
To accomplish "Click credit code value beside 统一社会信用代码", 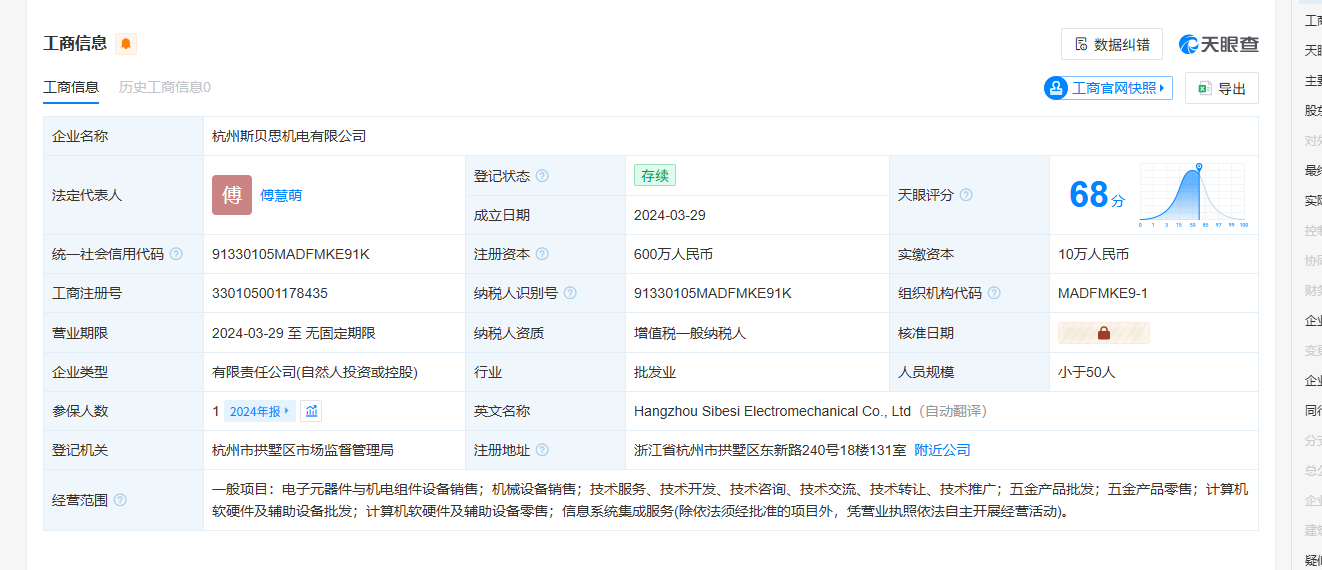I will click(291, 254).
